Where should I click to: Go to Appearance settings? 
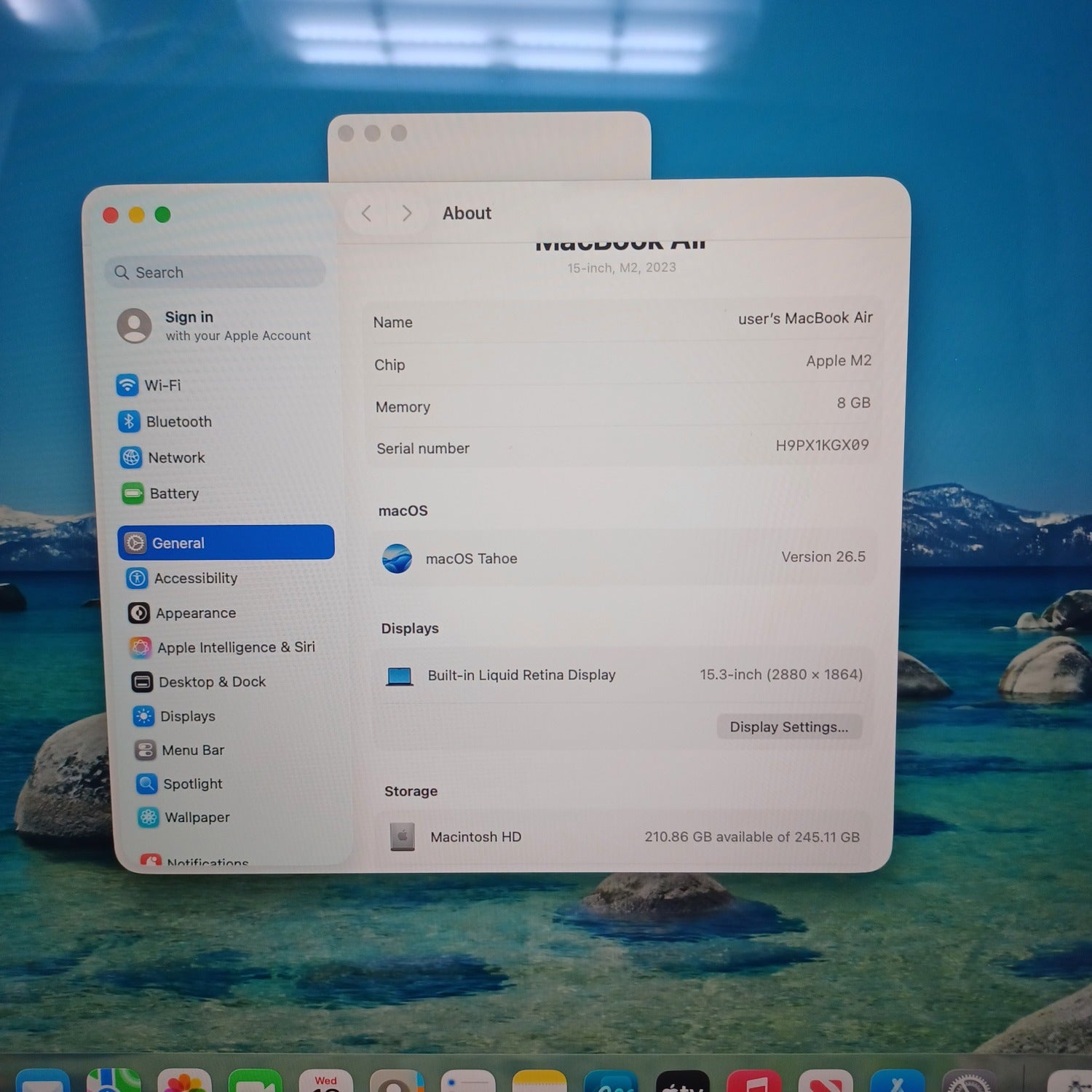[x=182, y=613]
